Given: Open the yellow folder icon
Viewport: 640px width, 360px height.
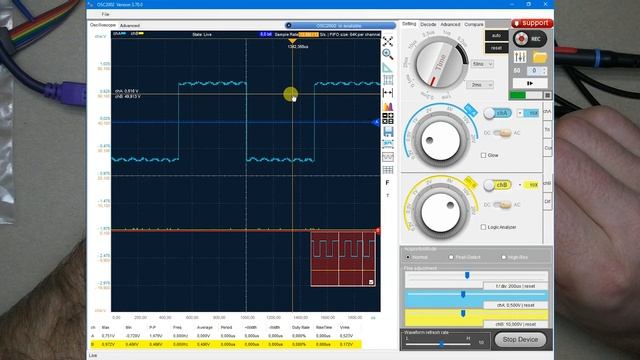Looking at the screenshot, I should coord(540,57).
